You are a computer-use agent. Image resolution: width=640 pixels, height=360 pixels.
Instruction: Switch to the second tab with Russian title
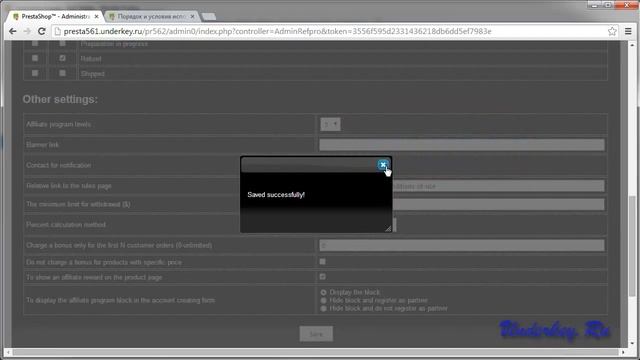151,16
